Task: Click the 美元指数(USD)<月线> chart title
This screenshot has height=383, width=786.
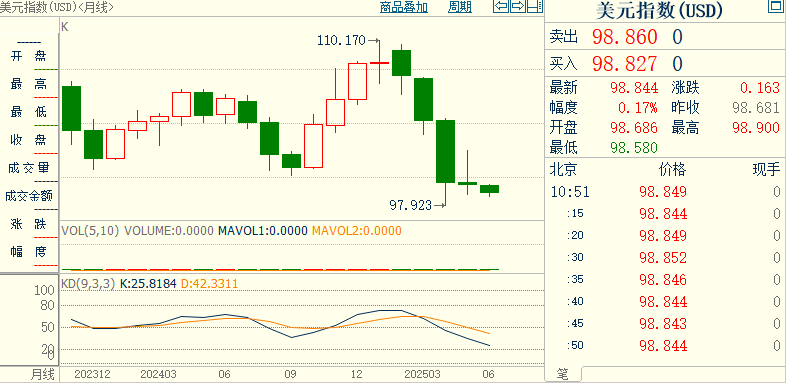Action: tap(56, 7)
